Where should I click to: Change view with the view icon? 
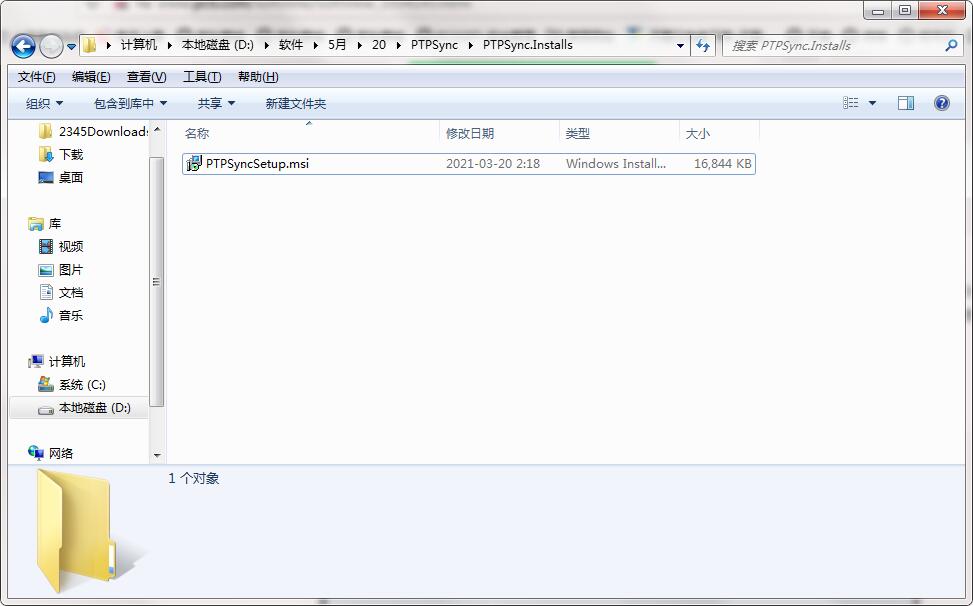851,103
